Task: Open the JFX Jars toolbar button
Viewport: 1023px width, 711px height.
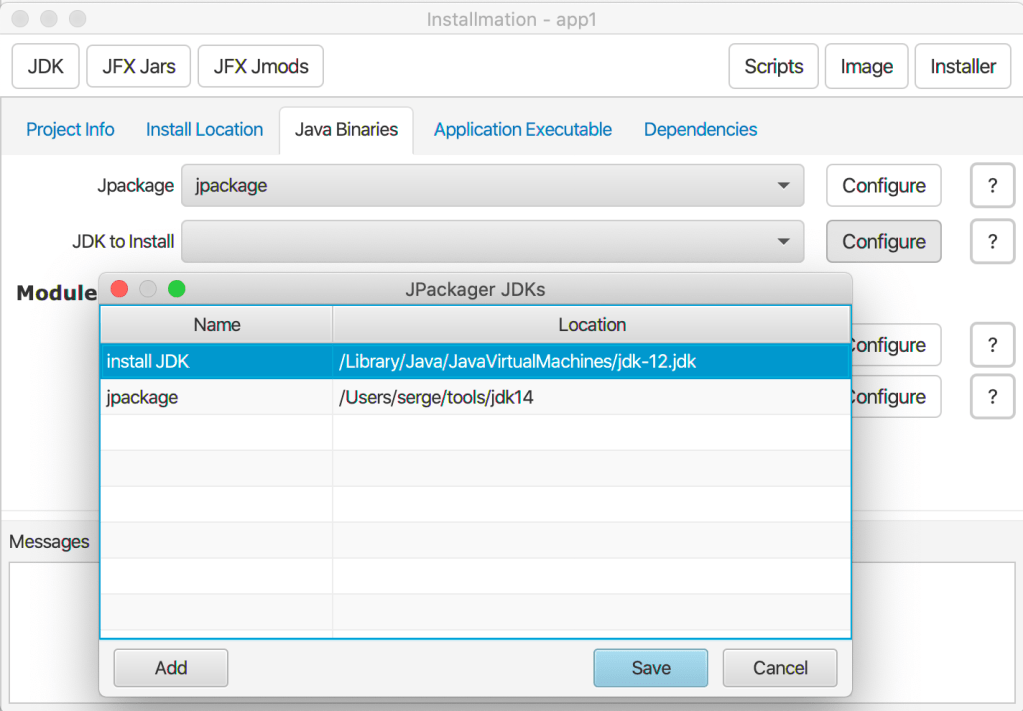Action: pyautogui.click(x=139, y=67)
